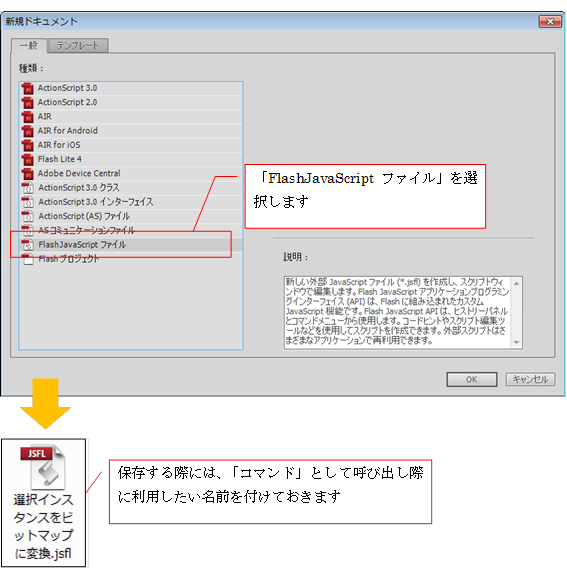Viewport: 567px width, 576px height.
Task: Switch to the テンプレート tab
Action: tap(78, 46)
